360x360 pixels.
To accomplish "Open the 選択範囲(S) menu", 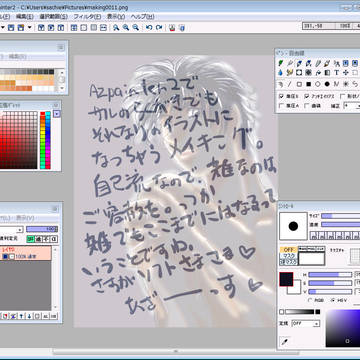I will point(53,16).
